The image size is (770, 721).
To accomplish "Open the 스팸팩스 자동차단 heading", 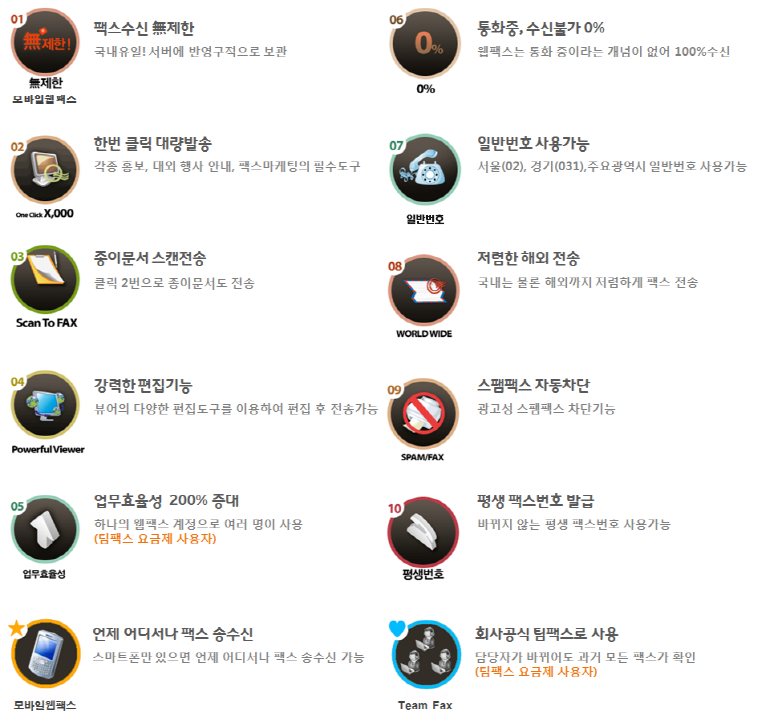I will point(533,385).
